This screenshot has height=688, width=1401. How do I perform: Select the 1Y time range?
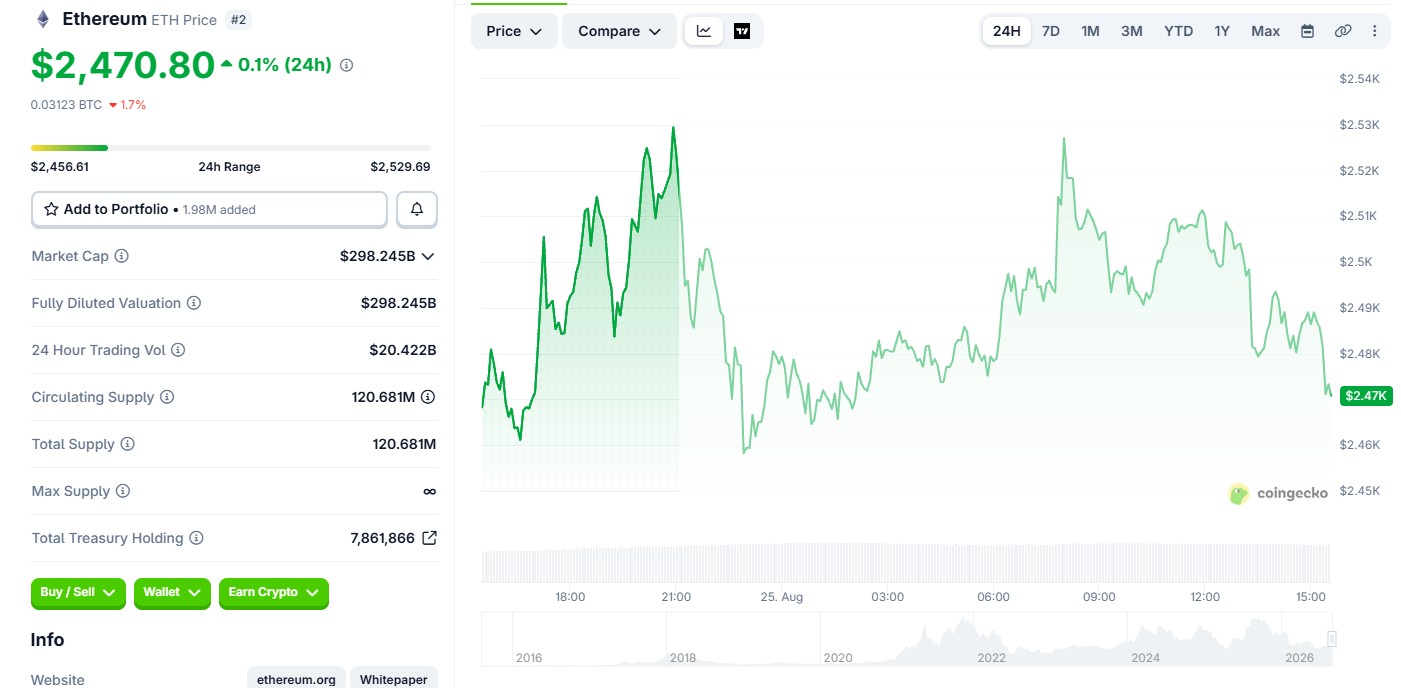(x=1222, y=31)
